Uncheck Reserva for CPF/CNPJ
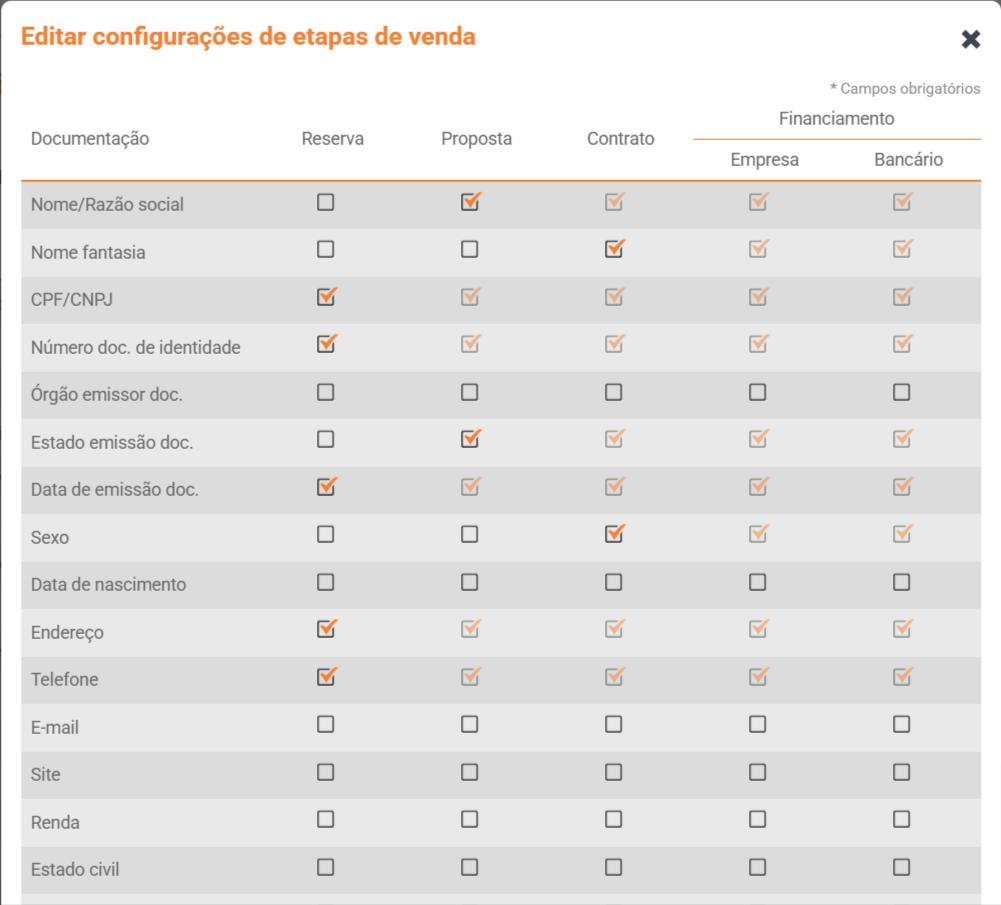This screenshot has width=1001, height=905. click(326, 297)
